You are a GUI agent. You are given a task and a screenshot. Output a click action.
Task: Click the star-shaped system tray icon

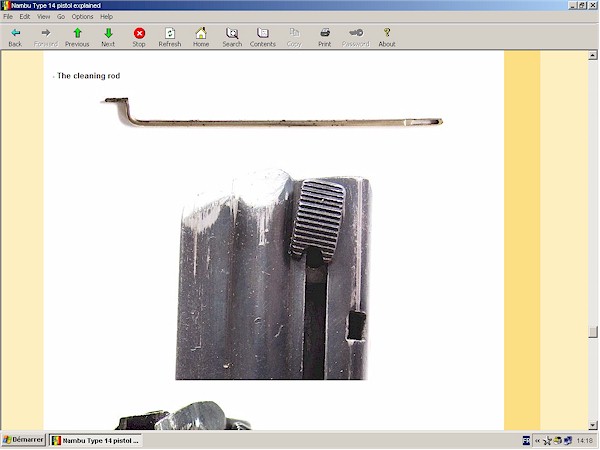pos(547,441)
